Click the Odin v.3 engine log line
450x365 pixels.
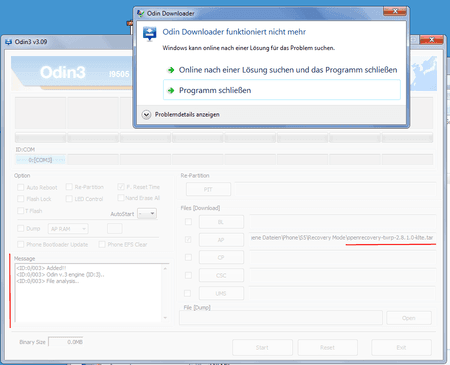click(60, 275)
